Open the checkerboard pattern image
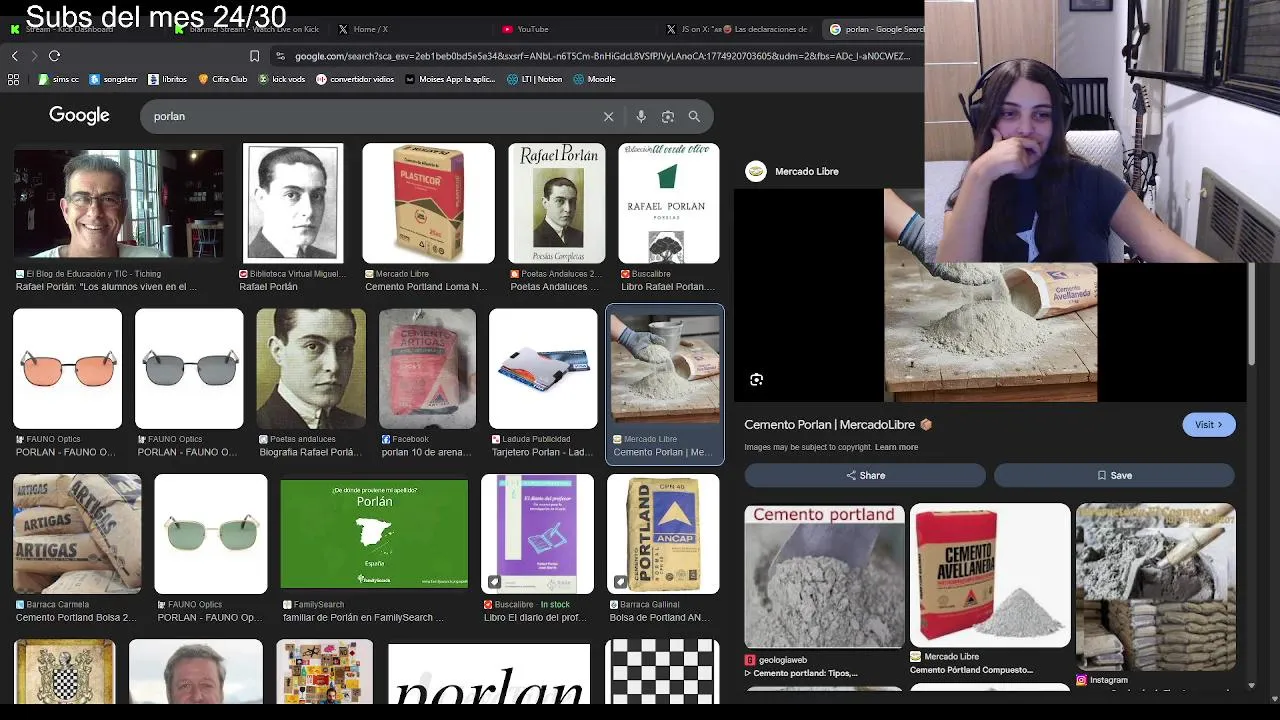This screenshot has height=720, width=1280. (662, 672)
